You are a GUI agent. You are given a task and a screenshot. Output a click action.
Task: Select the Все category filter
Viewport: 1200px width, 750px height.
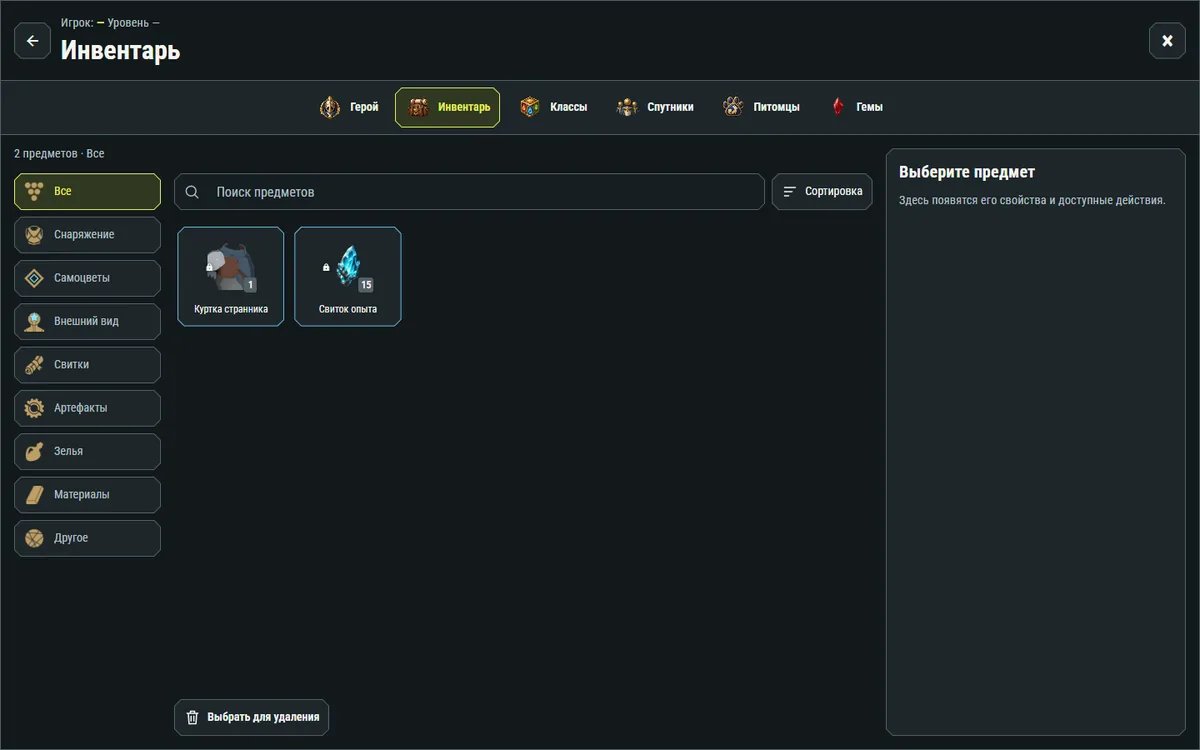pos(87,191)
